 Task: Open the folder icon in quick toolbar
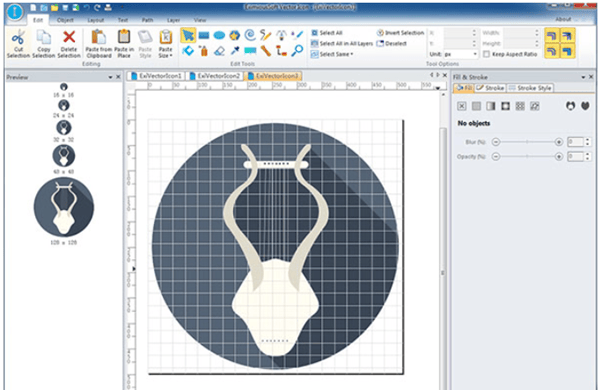55,8
